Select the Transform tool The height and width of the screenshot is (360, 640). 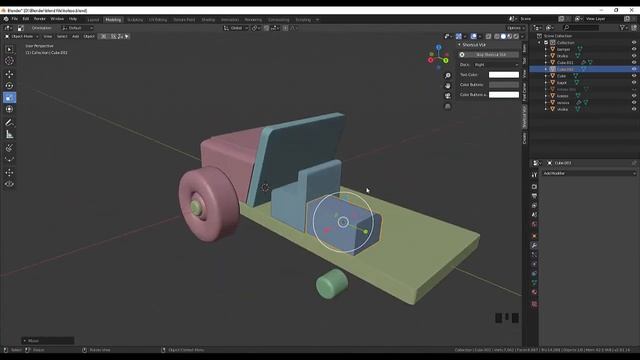coord(9,109)
